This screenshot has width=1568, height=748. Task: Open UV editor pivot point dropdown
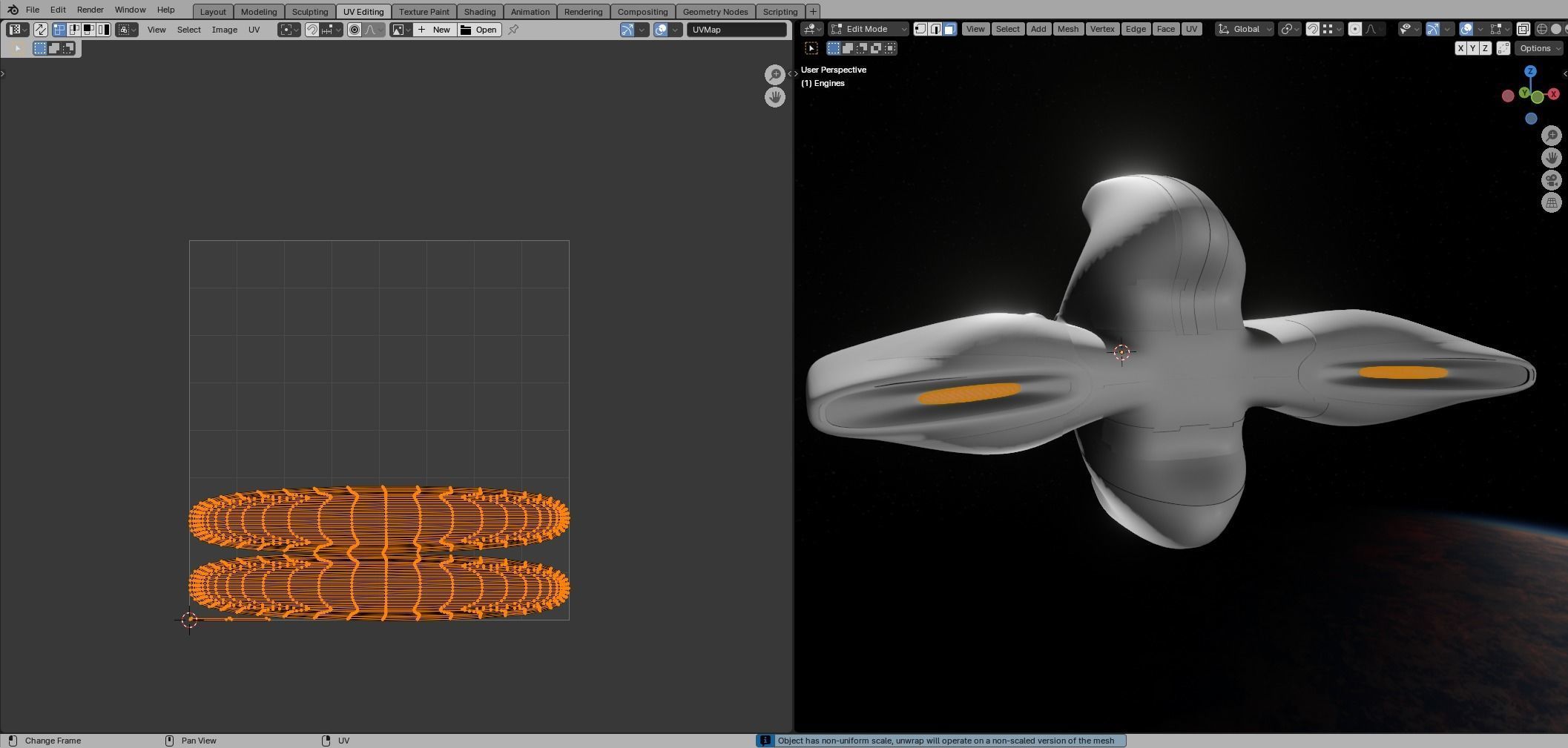289,30
